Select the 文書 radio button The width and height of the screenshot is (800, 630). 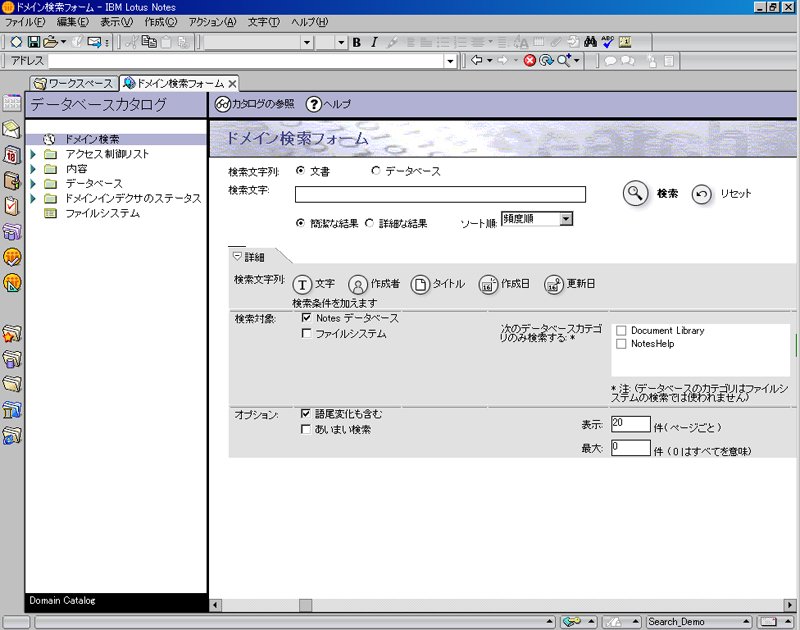301,171
